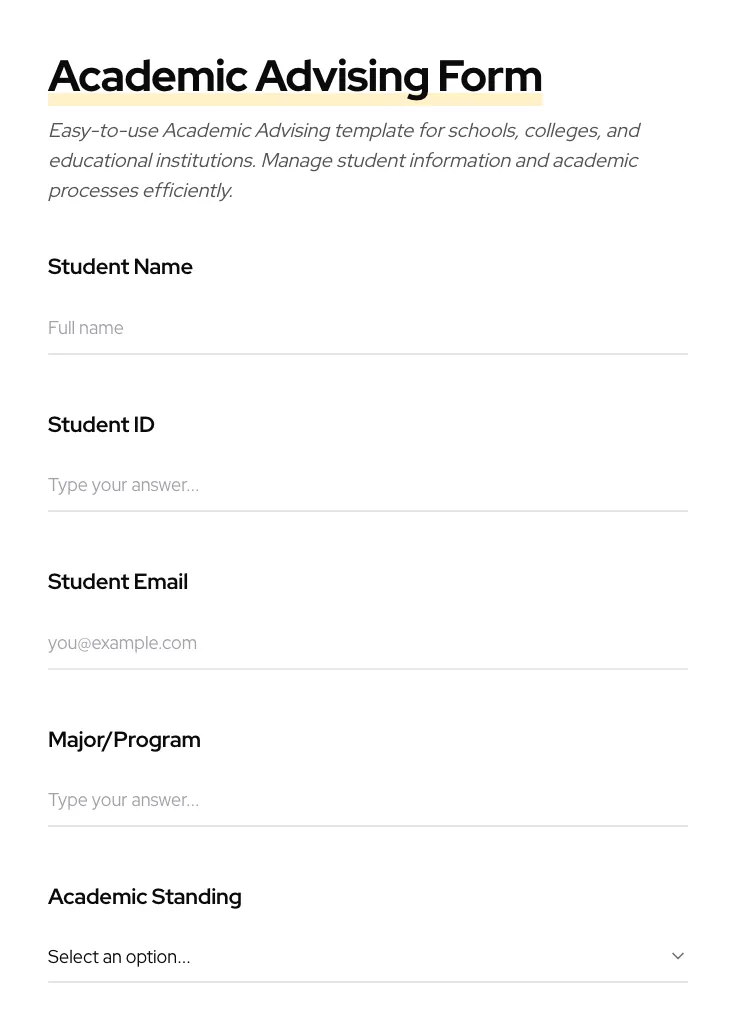736x1024 pixels.
Task: Click the Academic Standing heading
Action: (x=144, y=897)
